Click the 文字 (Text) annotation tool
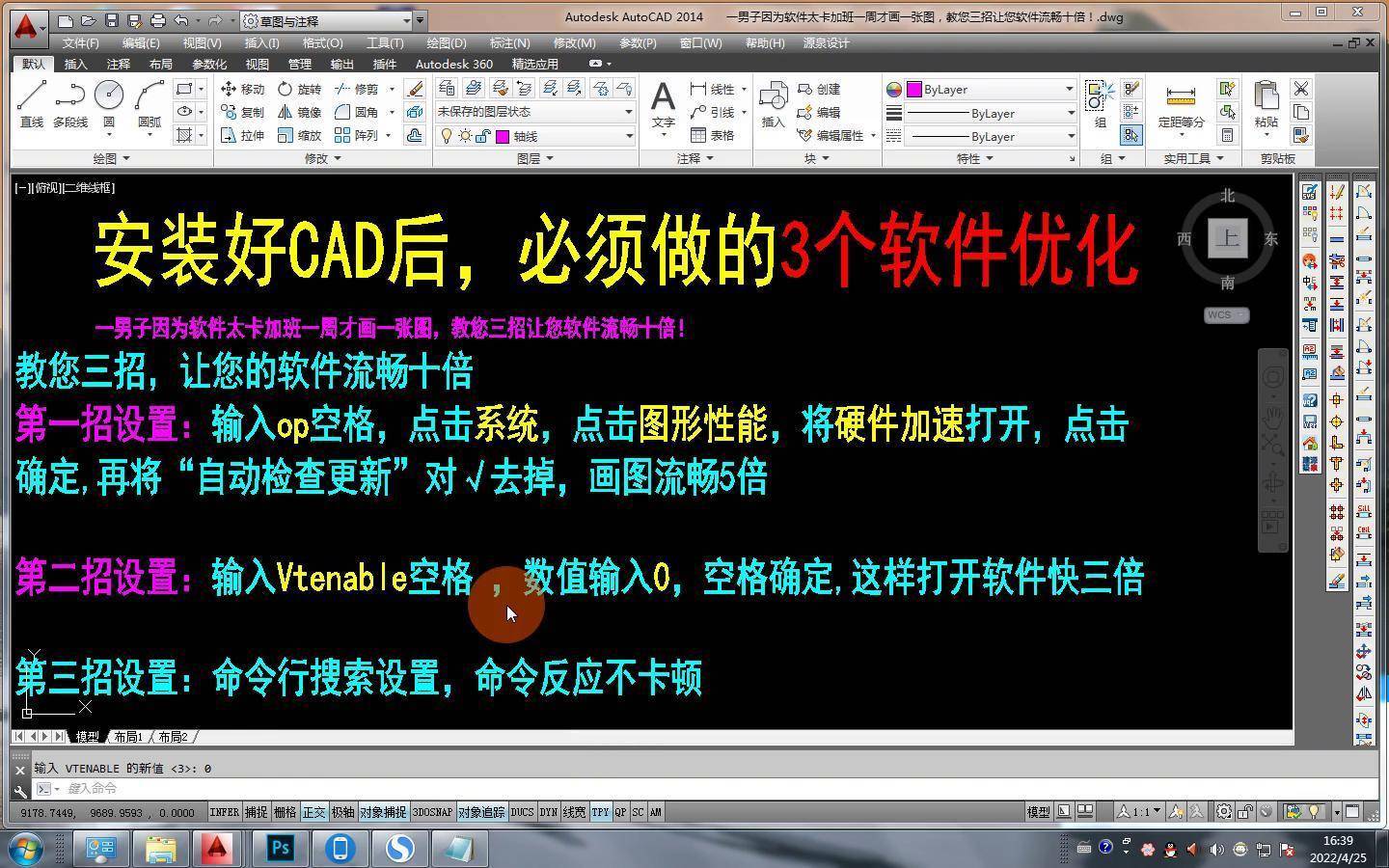This screenshot has height=868, width=1389. pyautogui.click(x=663, y=104)
